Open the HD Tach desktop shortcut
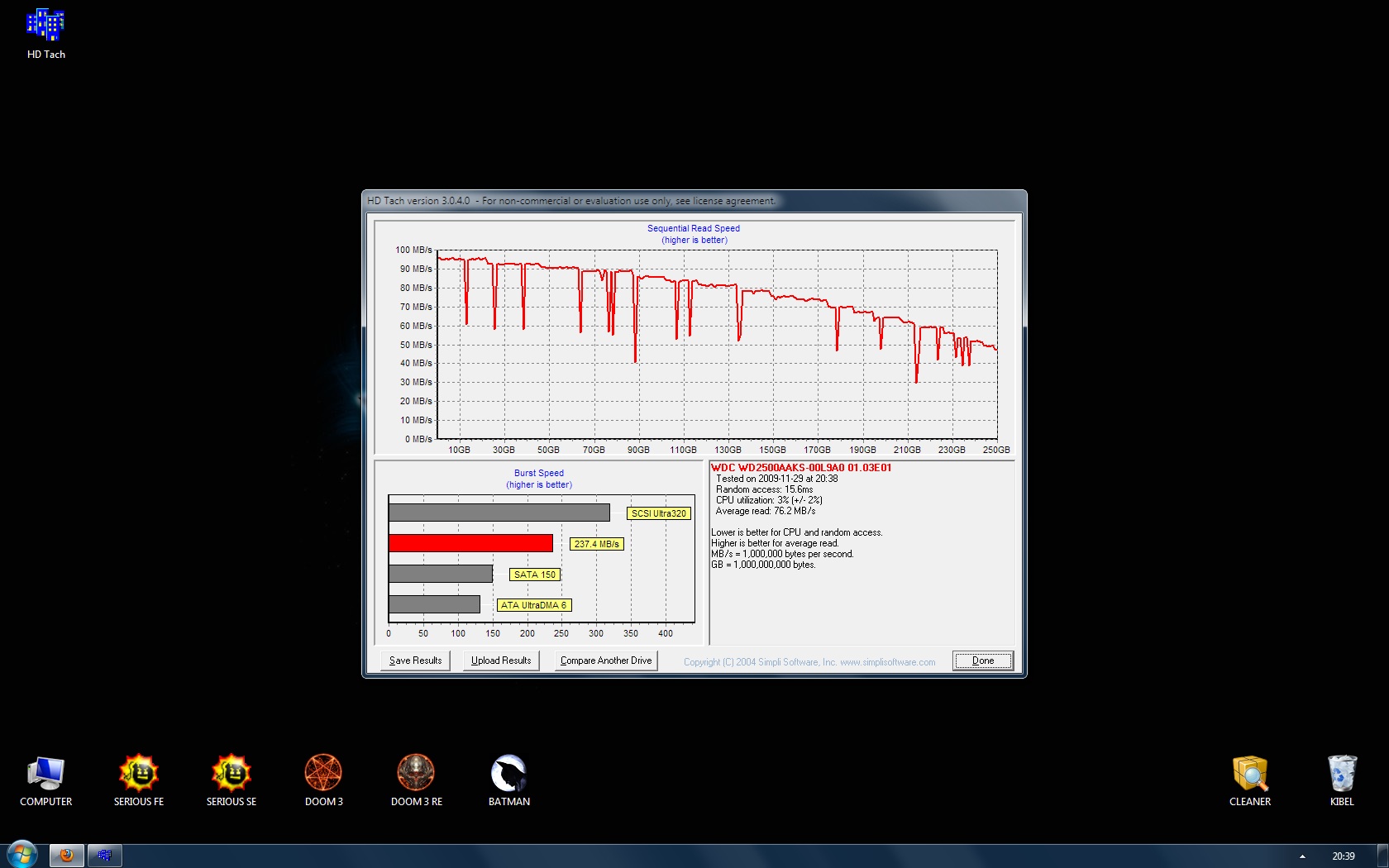1389x868 pixels. 46,35
